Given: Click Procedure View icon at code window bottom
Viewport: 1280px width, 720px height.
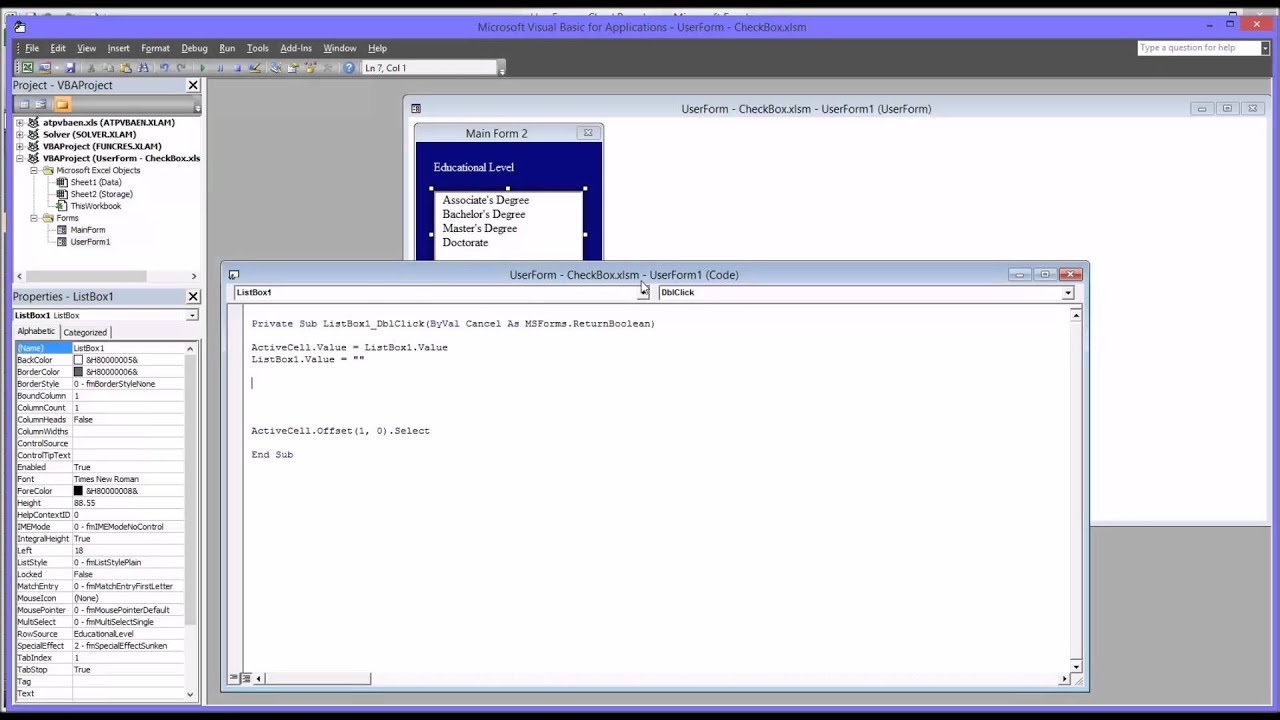Looking at the screenshot, I should (233, 679).
